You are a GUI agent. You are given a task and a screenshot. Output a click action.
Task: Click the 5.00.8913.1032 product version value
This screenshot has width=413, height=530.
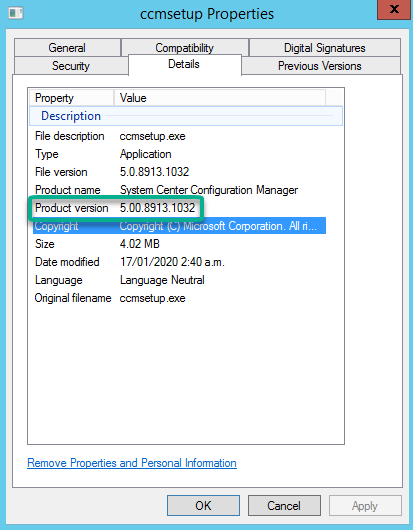[x=157, y=208]
